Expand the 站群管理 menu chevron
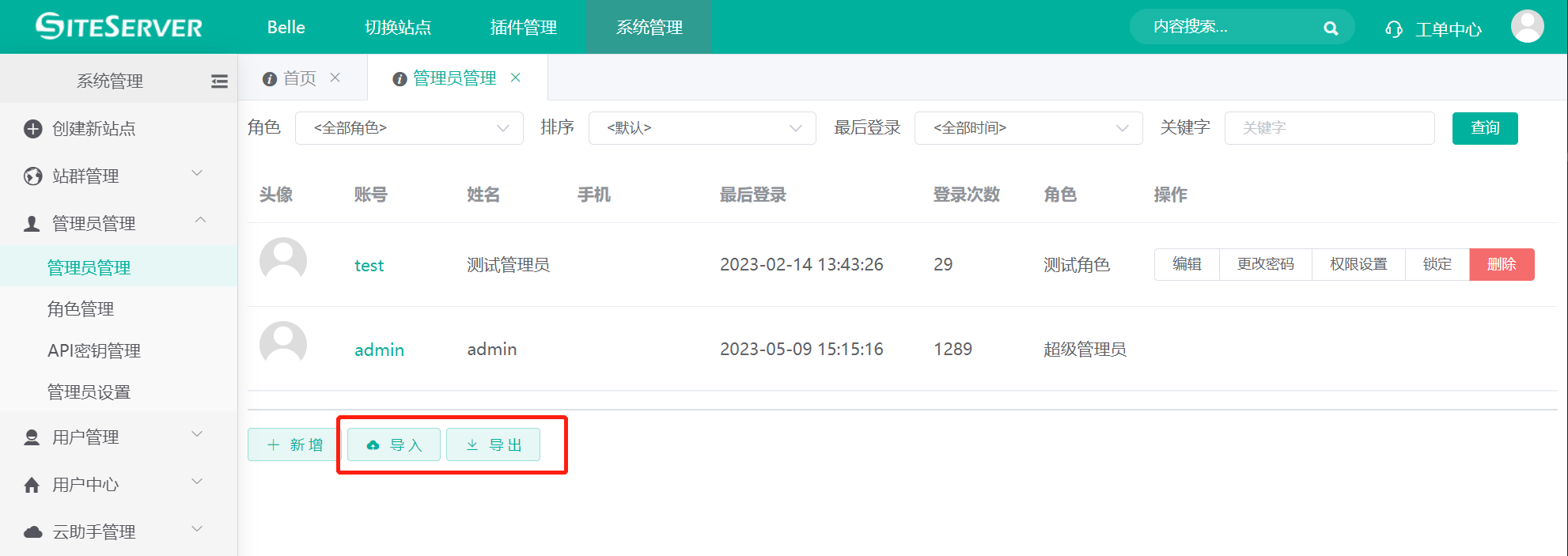This screenshot has width=1568, height=556. [x=198, y=173]
